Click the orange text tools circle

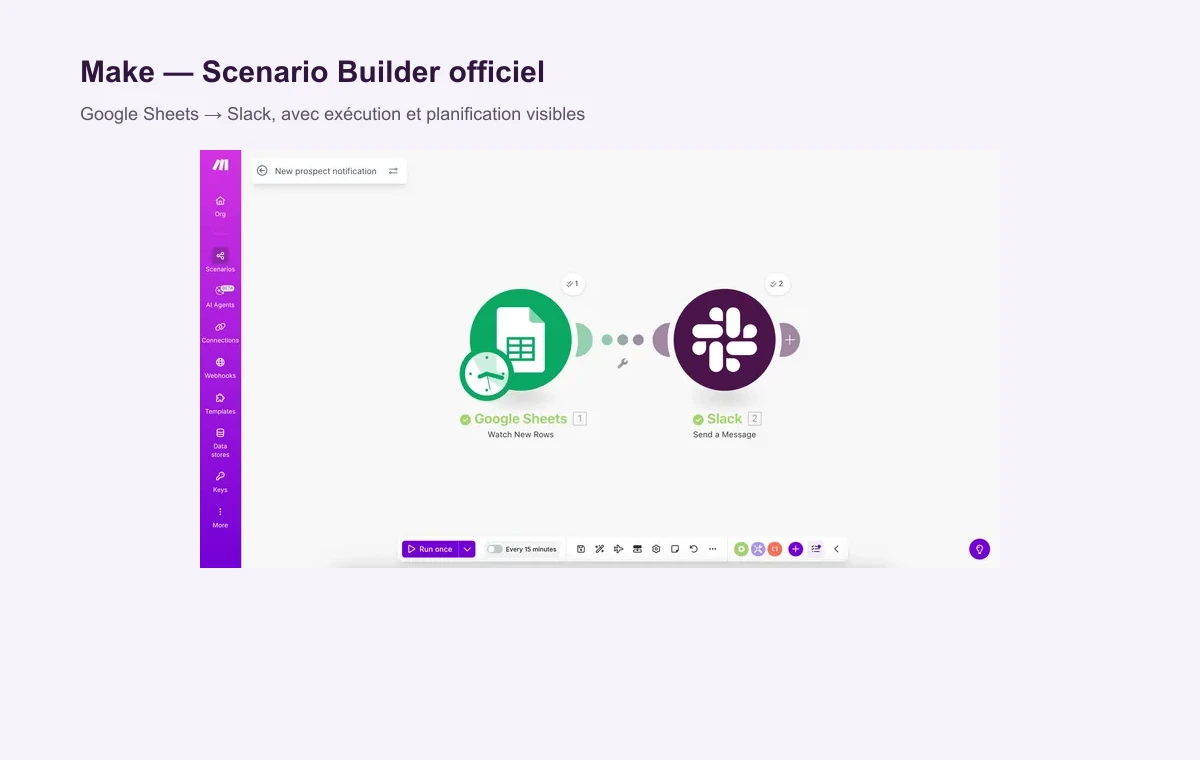click(x=775, y=549)
